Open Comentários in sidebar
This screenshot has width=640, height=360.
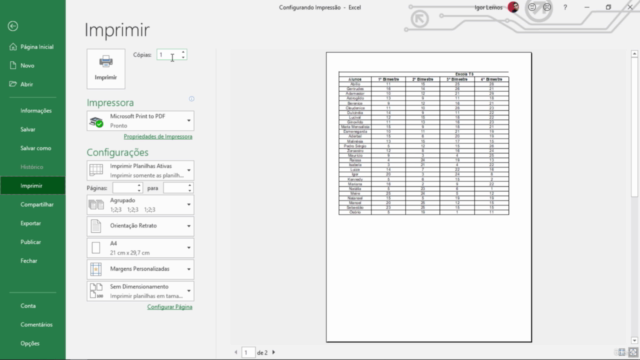coord(33,324)
